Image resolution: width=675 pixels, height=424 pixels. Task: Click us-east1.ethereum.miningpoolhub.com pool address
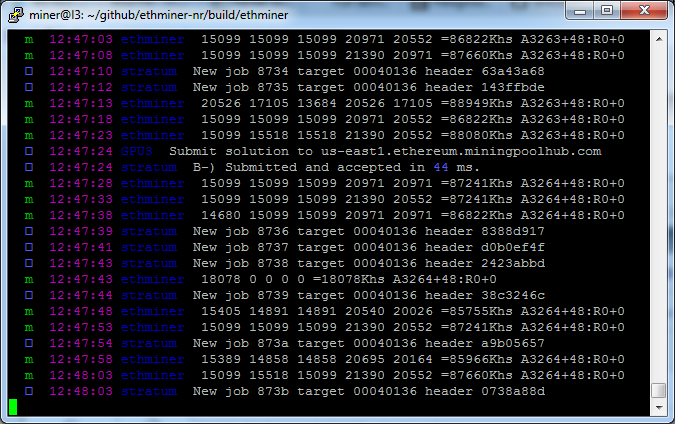[x=461, y=151]
